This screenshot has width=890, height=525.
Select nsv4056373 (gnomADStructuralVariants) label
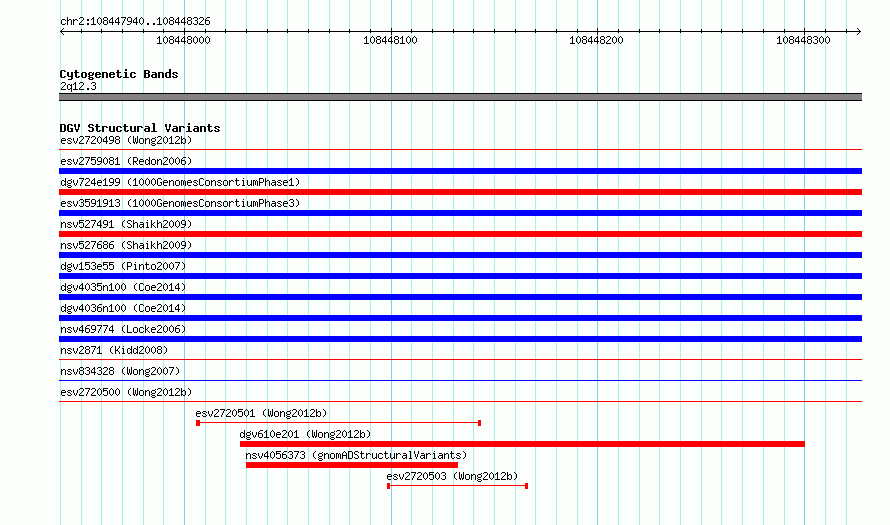(x=356, y=455)
